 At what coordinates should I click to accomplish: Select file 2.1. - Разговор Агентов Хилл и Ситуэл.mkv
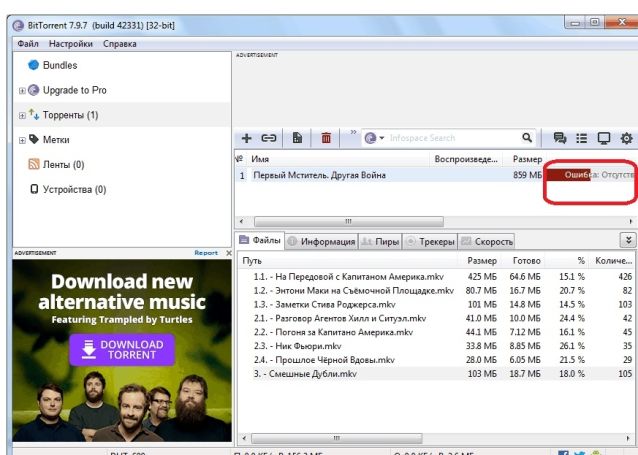coord(340,318)
